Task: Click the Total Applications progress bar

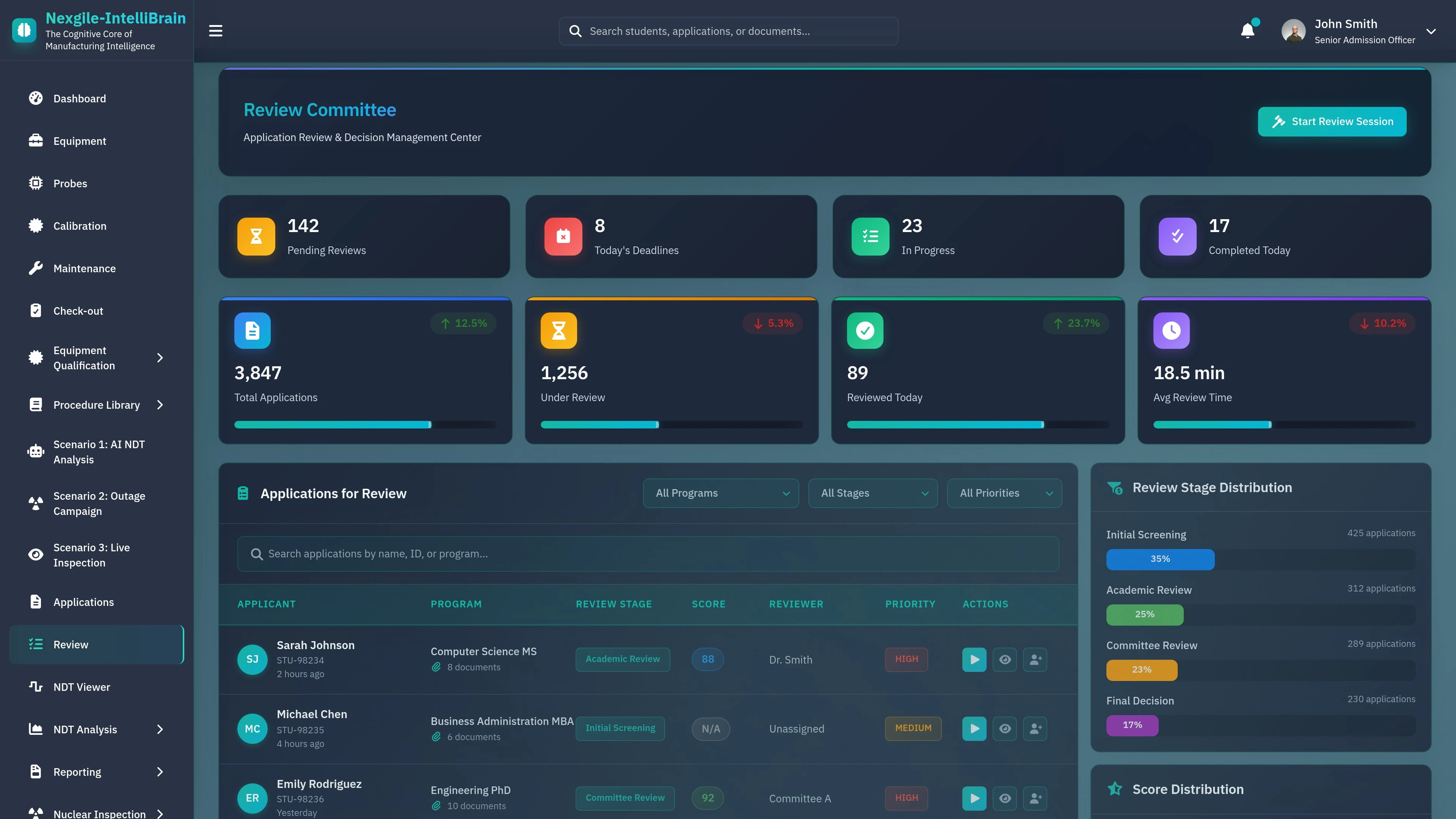Action: (x=365, y=424)
